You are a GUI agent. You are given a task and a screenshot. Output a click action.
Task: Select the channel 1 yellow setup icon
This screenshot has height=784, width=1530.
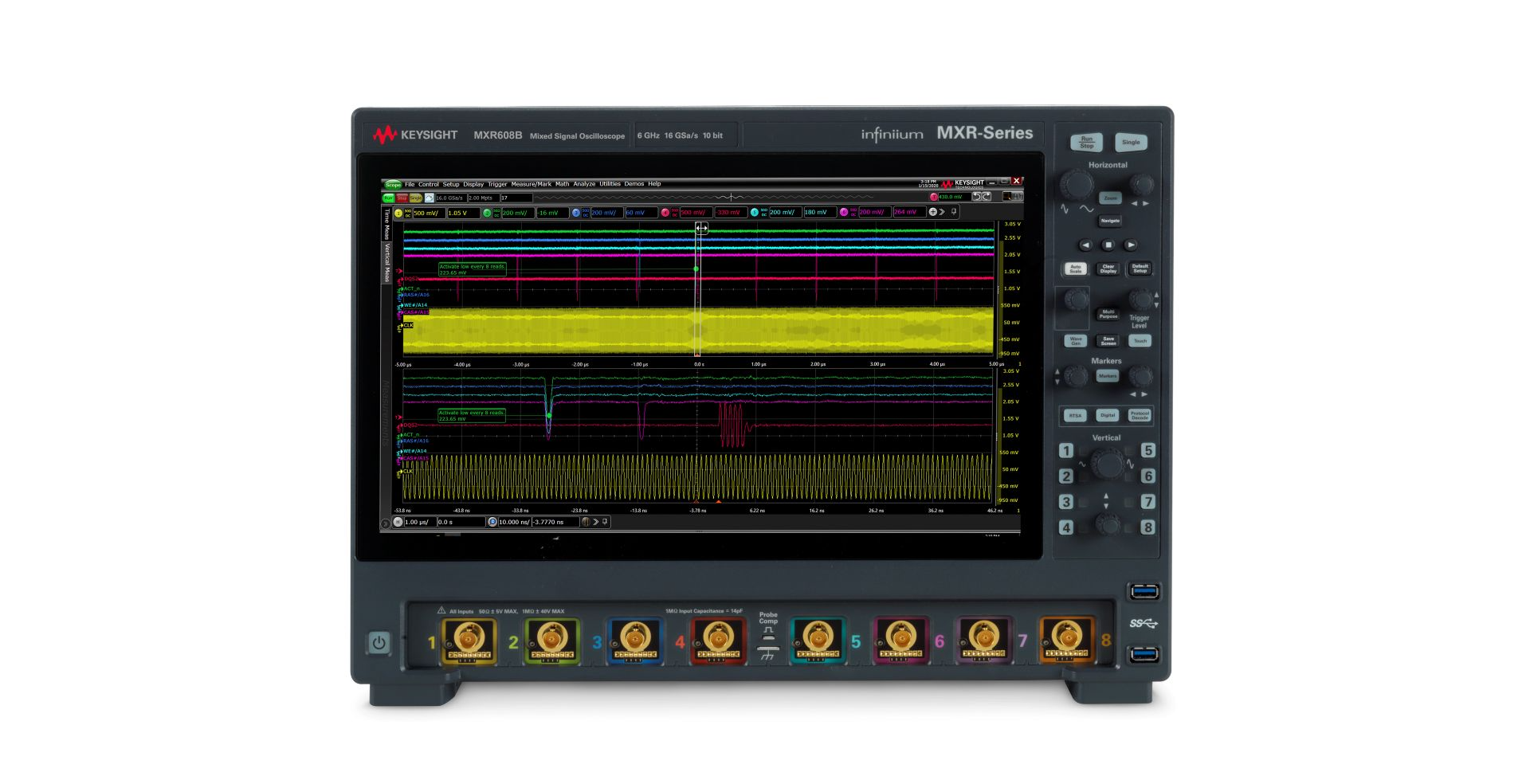pos(398,212)
